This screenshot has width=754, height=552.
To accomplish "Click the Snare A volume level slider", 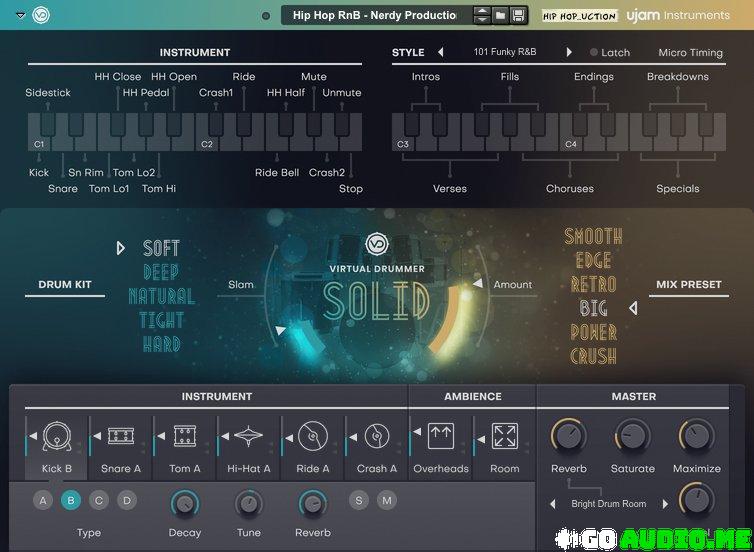I will (90, 437).
